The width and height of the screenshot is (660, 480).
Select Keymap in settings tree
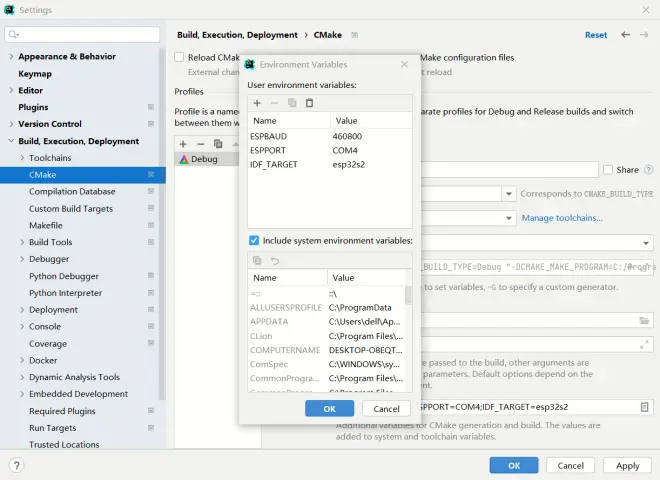(x=35, y=74)
